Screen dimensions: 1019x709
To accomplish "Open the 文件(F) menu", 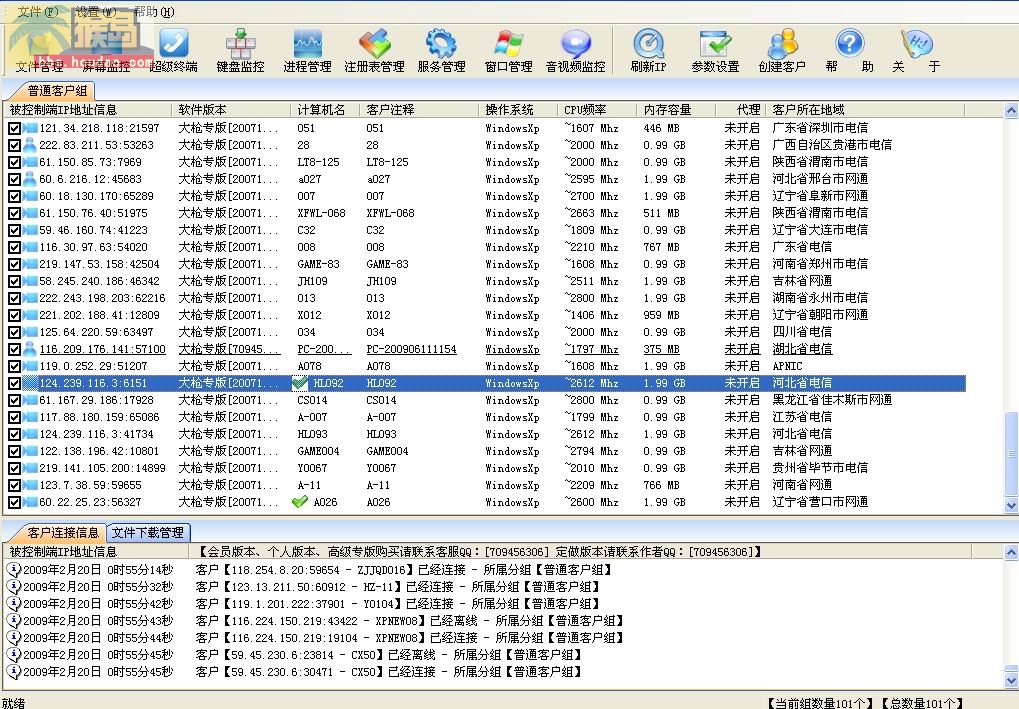I will click(x=38, y=12).
